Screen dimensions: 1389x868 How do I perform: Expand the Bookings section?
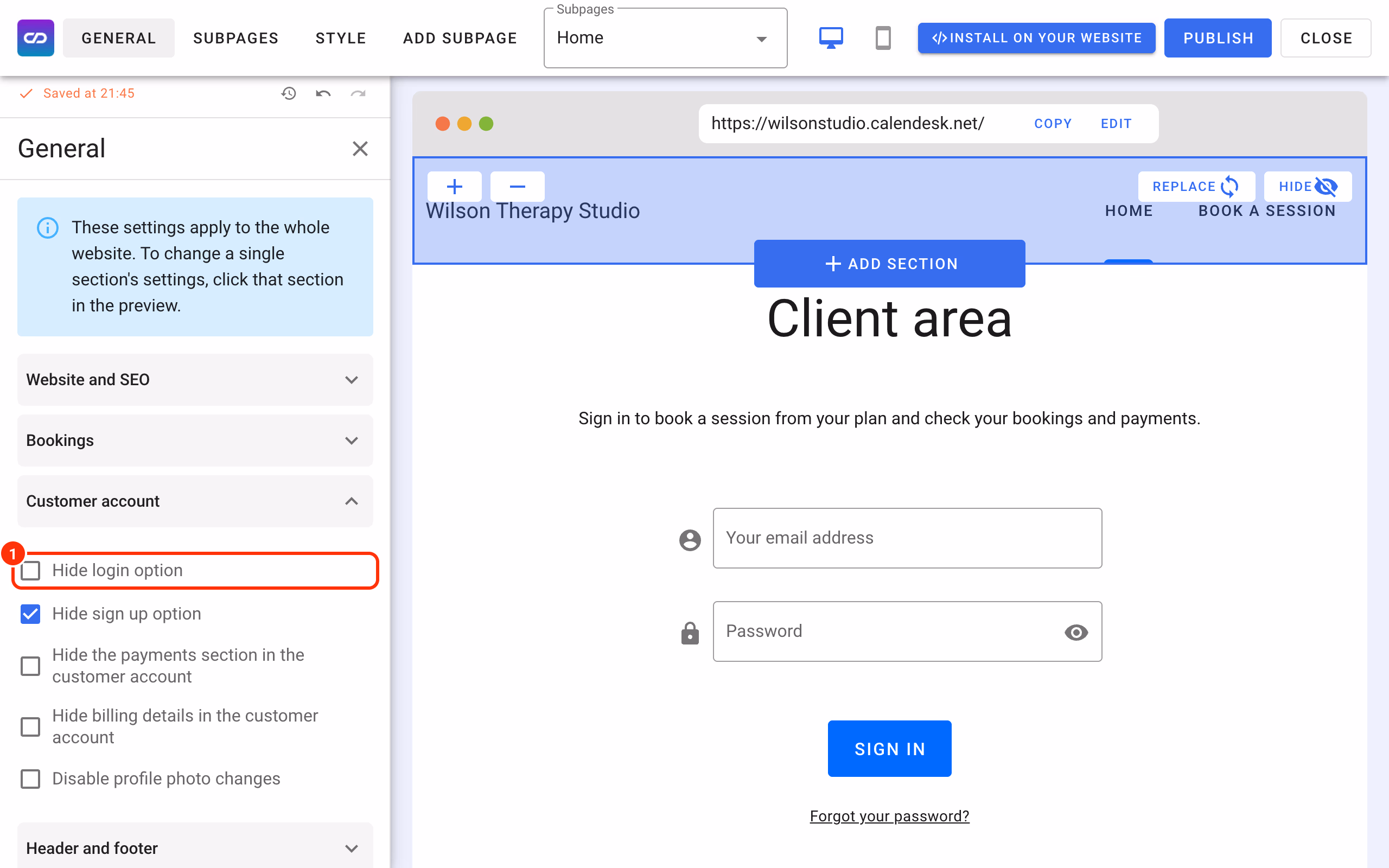[195, 441]
